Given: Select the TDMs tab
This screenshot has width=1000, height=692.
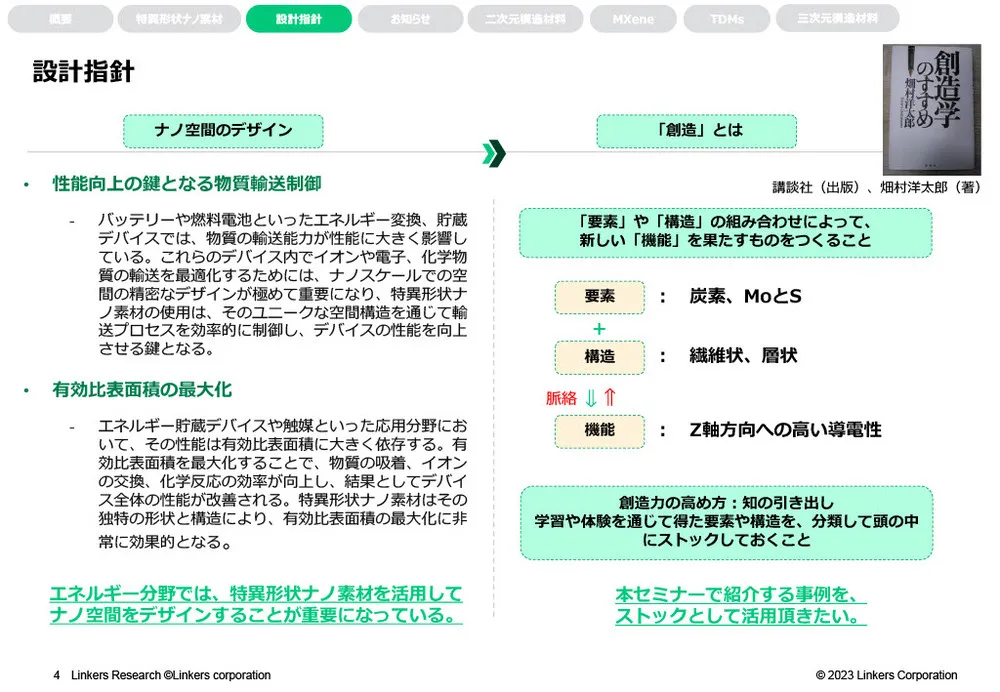Looking at the screenshot, I should click(727, 18).
